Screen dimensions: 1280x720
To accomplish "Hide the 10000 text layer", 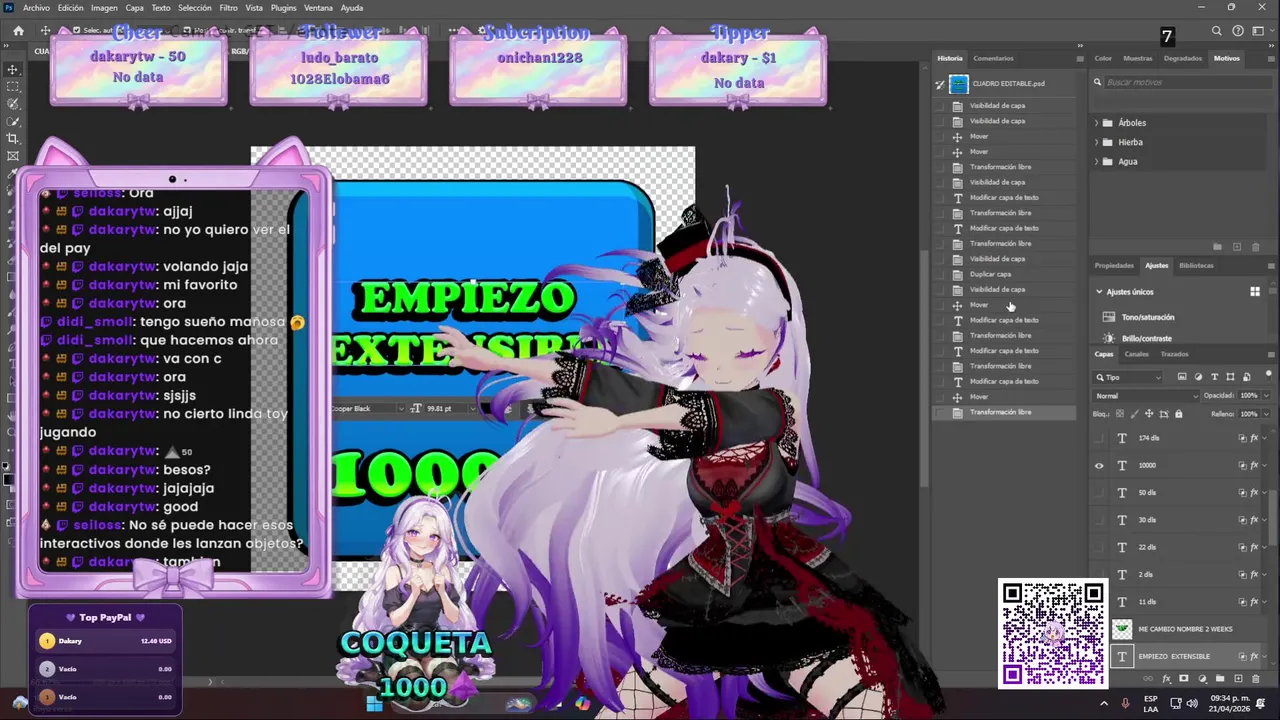I will 1099,465.
